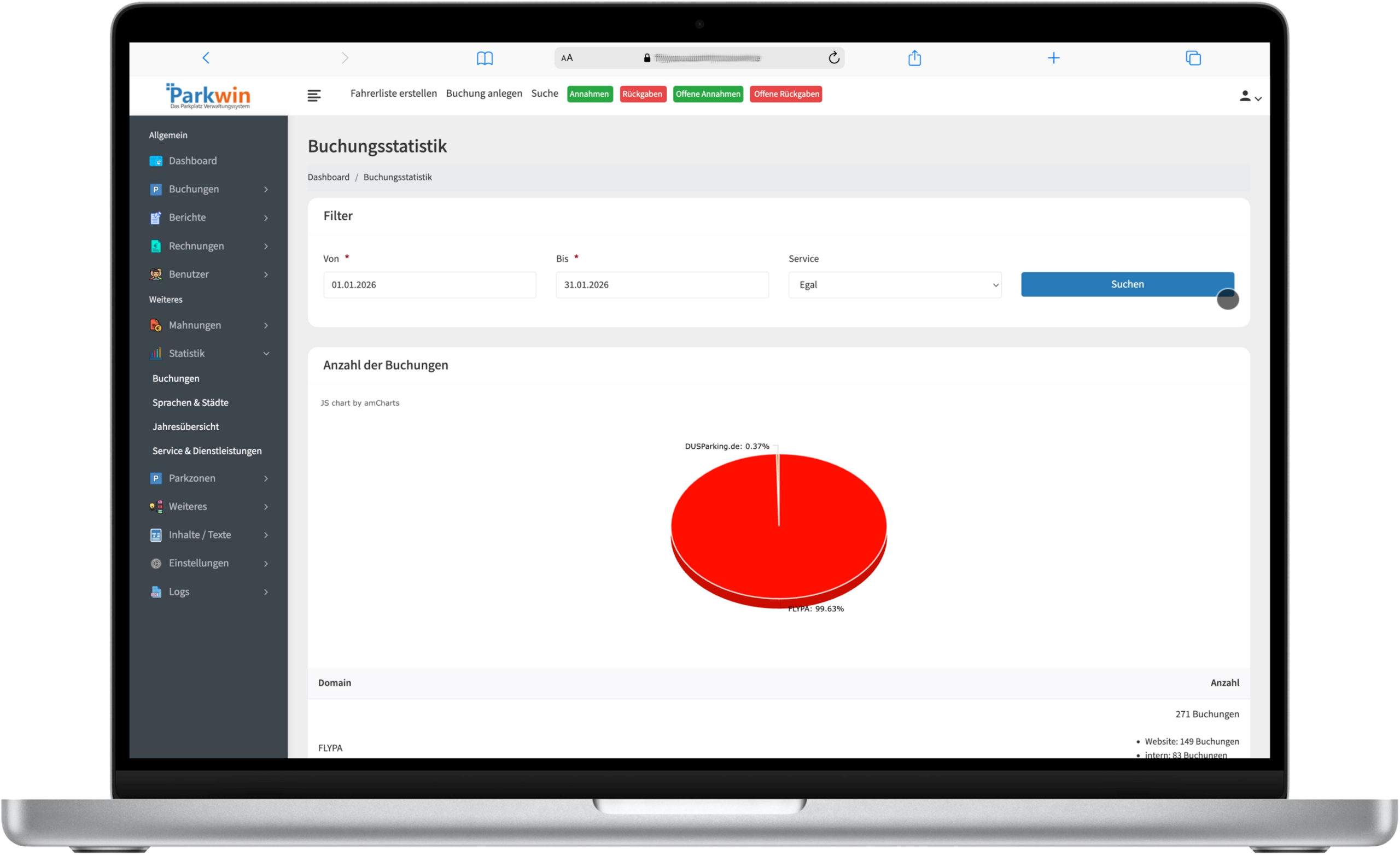The image size is (1400, 855).
Task: Open the Dashboard sidebar item
Action: pyautogui.click(x=192, y=161)
